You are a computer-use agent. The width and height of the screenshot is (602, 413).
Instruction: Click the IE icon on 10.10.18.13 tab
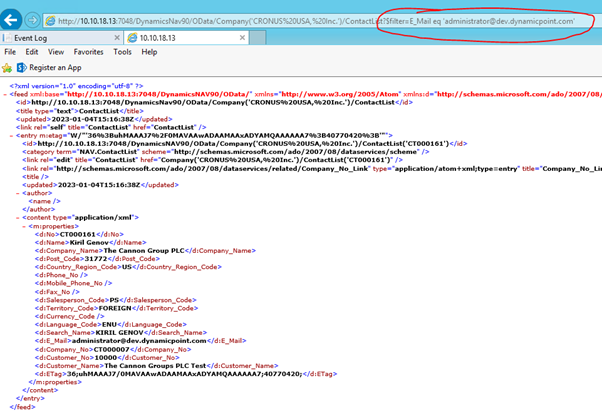pyautogui.click(x=132, y=38)
